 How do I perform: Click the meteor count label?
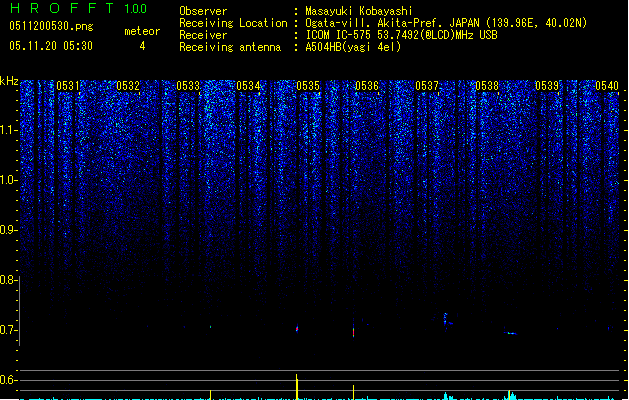pos(142,31)
